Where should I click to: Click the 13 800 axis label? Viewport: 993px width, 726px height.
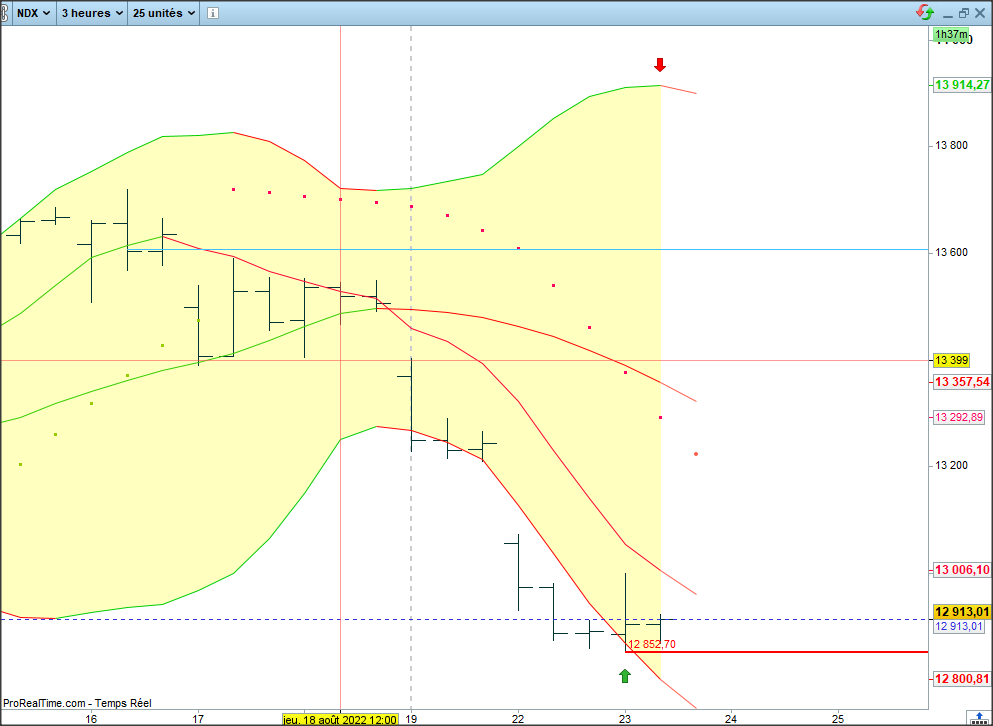tap(951, 146)
